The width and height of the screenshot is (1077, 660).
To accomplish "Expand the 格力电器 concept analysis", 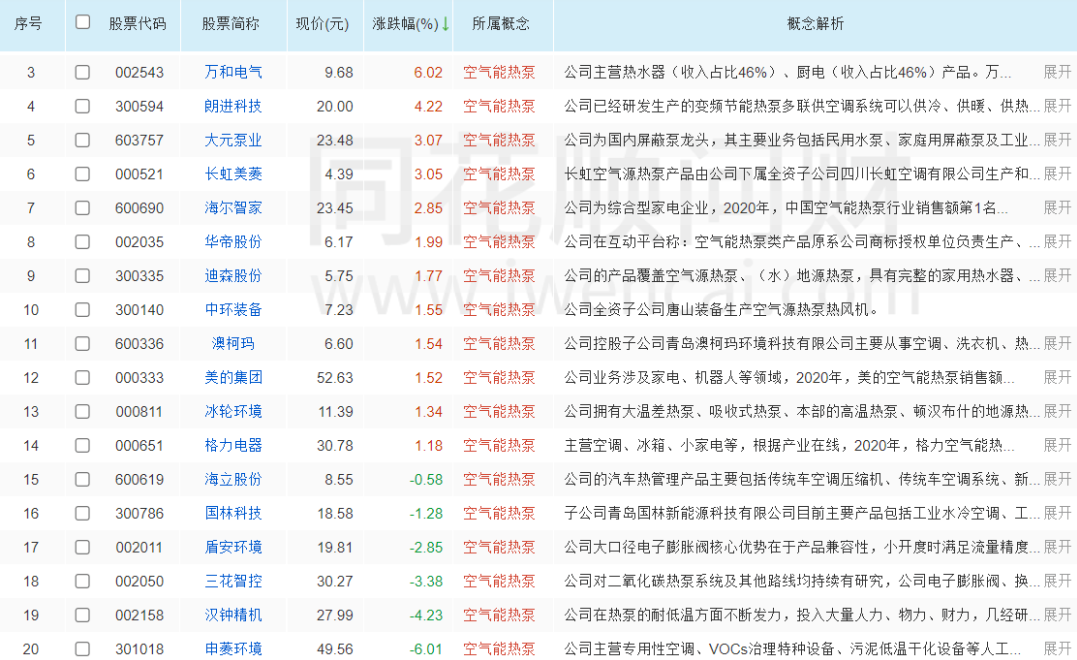I will (1057, 446).
